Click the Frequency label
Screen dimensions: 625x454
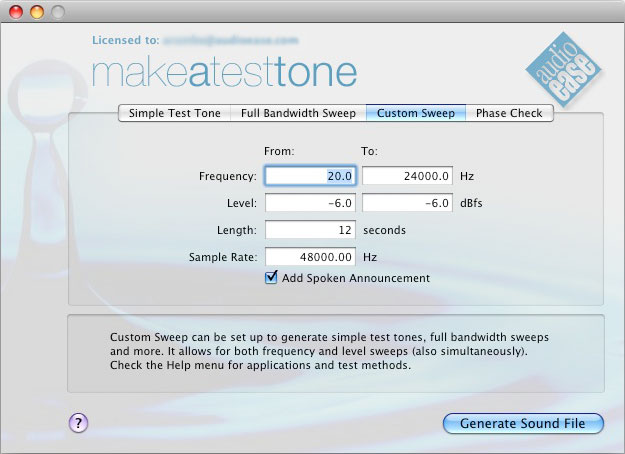click(x=228, y=176)
